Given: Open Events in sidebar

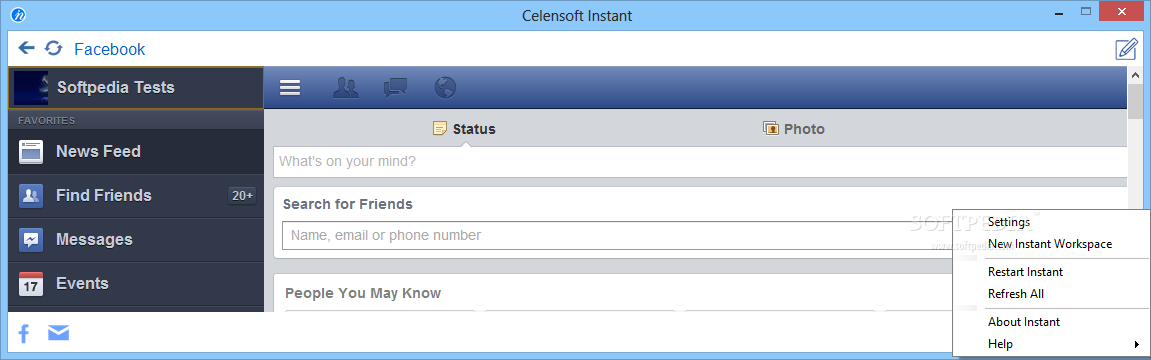Looking at the screenshot, I should click(x=136, y=284).
